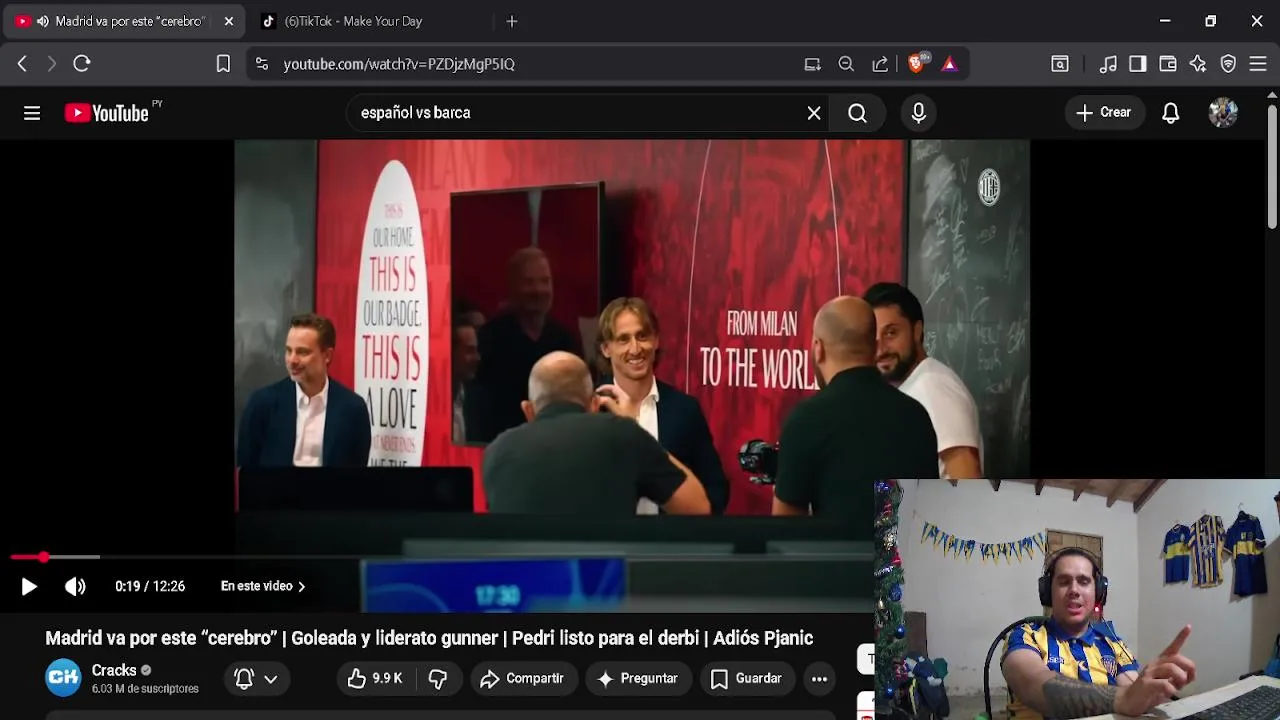This screenshot has width=1280, height=720.
Task: Expand 'En este video' chapters
Action: (263, 587)
